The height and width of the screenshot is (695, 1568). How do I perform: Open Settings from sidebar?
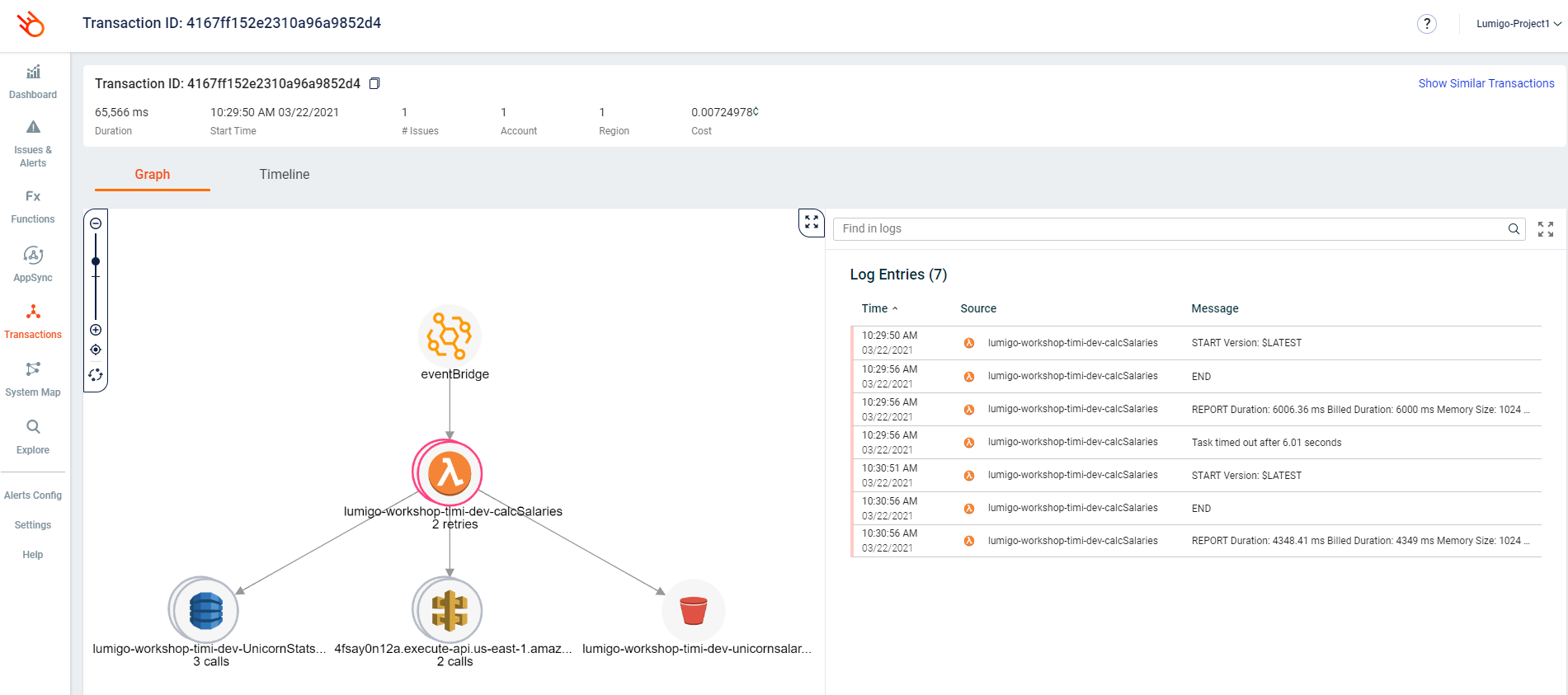pyautogui.click(x=33, y=525)
